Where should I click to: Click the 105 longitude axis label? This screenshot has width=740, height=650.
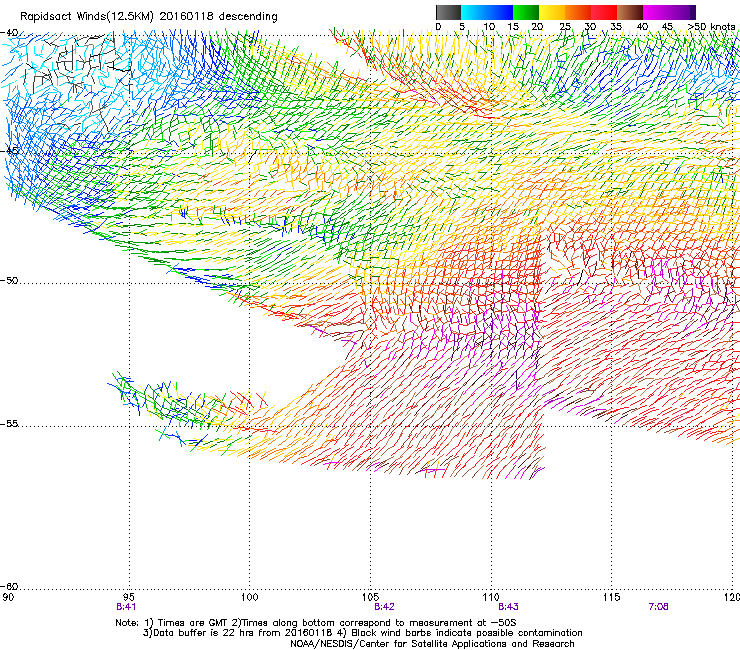[370, 597]
